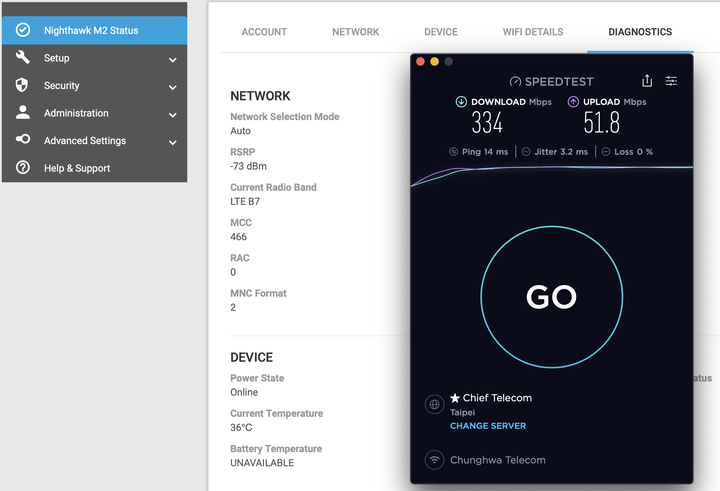720x491 pixels.
Task: Click the Current Temperature value 36°C
Action: pyautogui.click(x=241, y=427)
